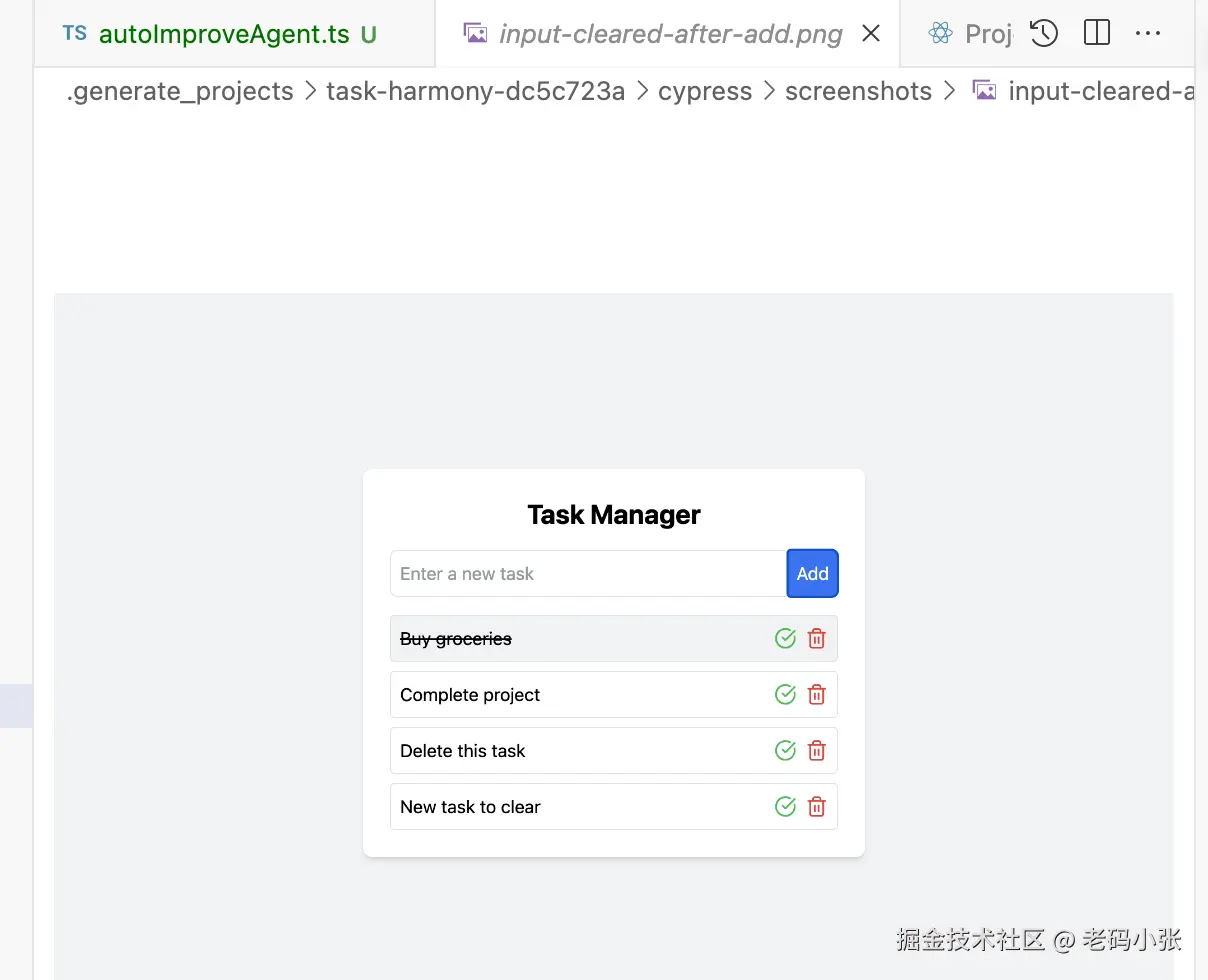Click the split editor icon

click(1096, 33)
